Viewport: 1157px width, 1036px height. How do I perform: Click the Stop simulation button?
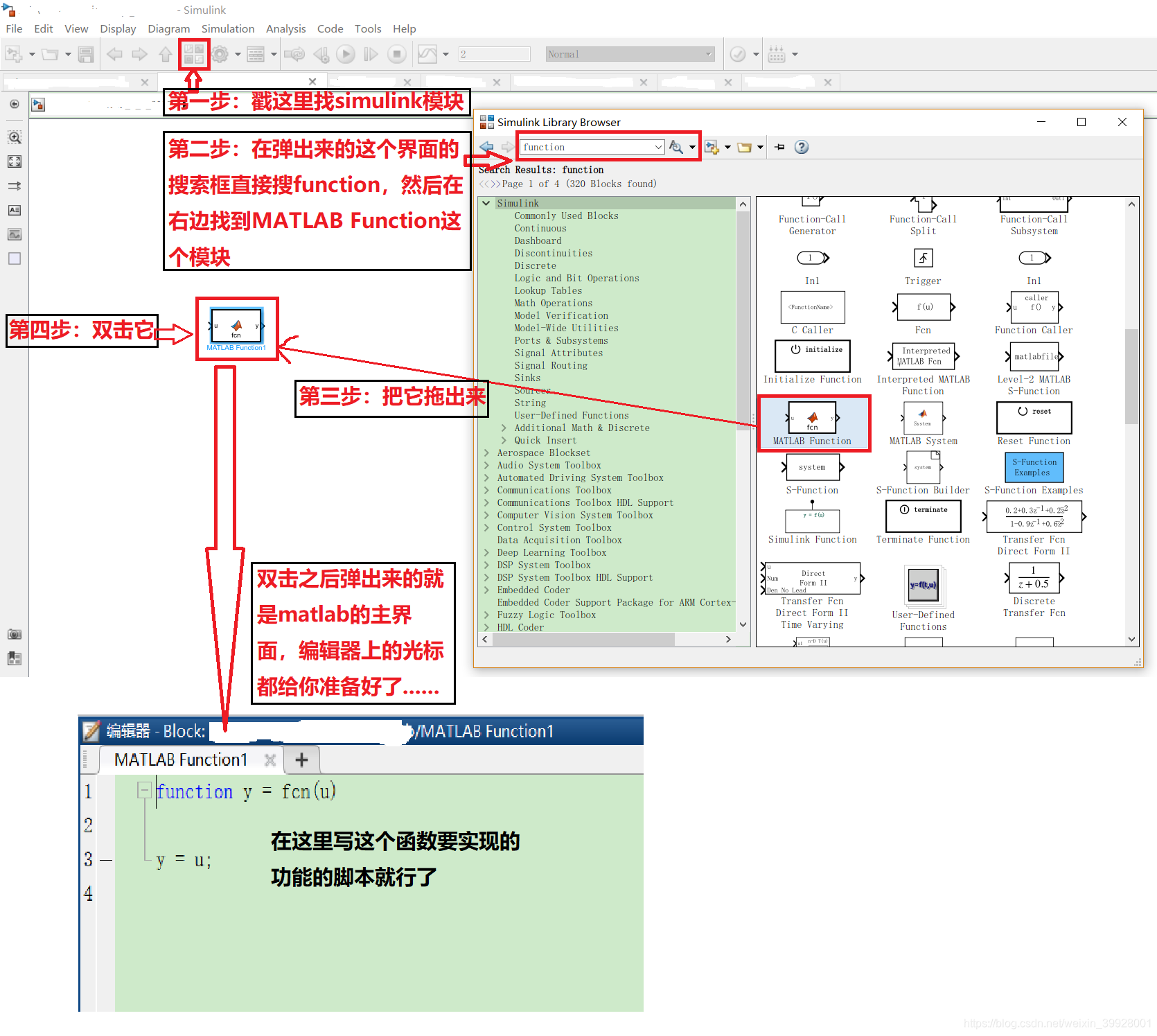(x=396, y=54)
